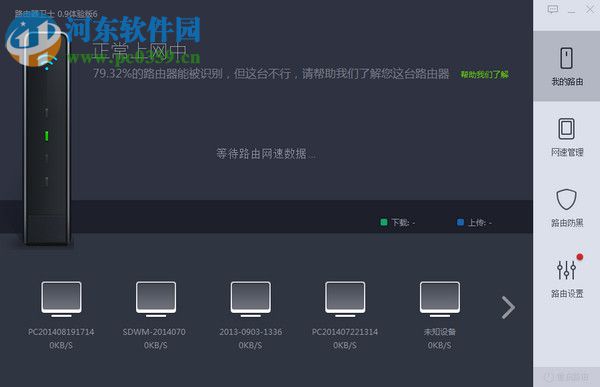Click the 路由器卫士 0.9体验版6 window title
Image resolution: width=600 pixels, height=387 pixels.
(x=56, y=14)
